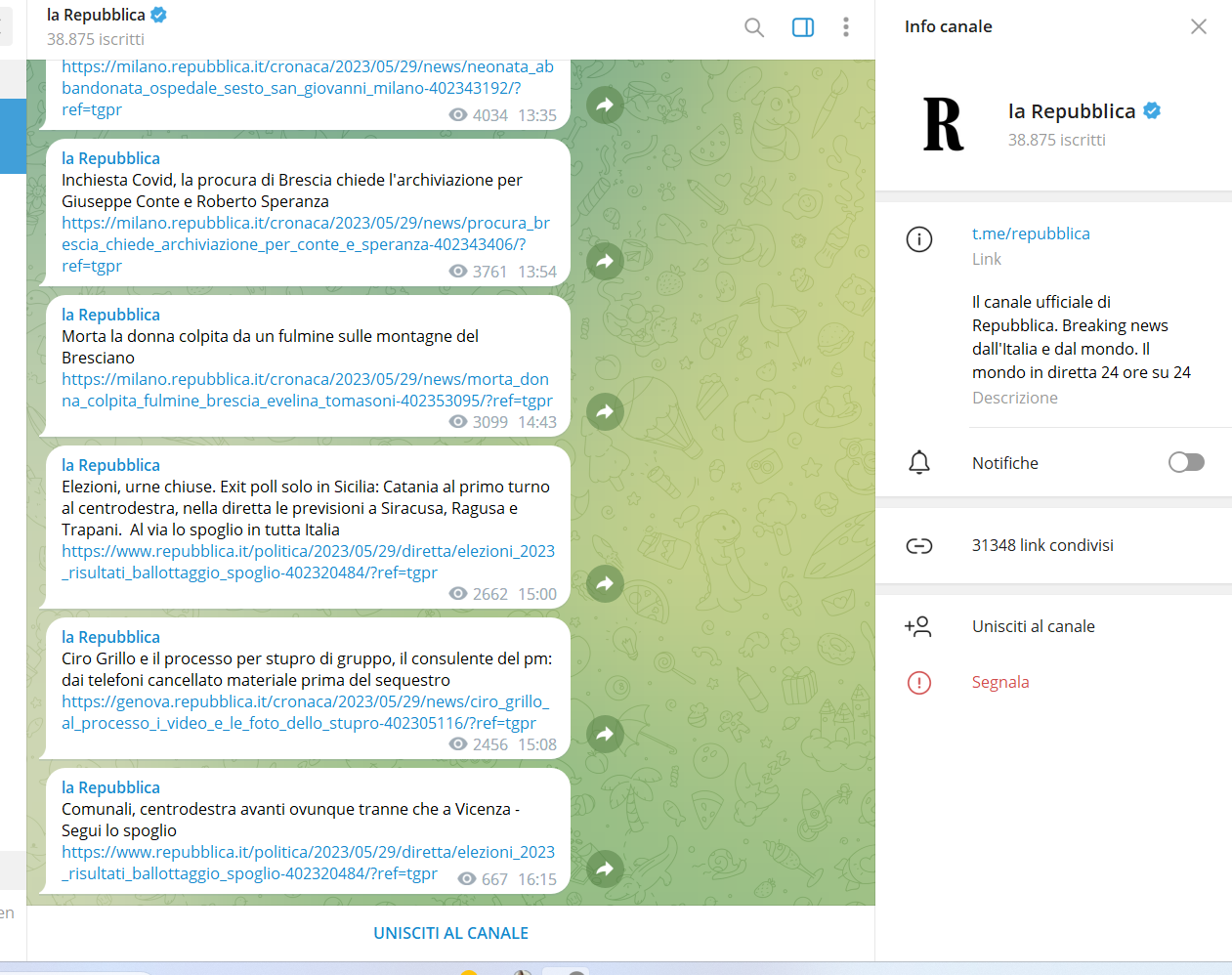Open the Brescia fulmine article link

point(306,390)
